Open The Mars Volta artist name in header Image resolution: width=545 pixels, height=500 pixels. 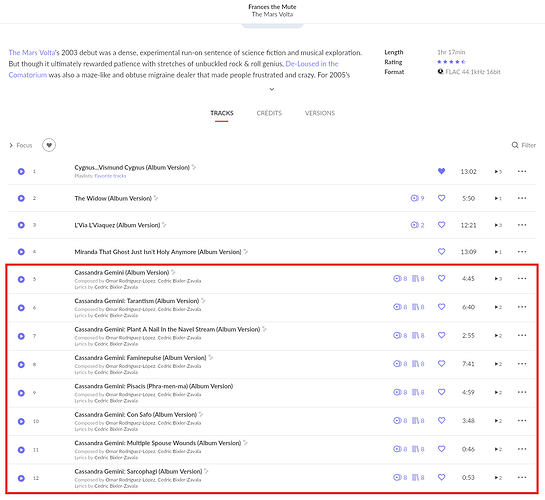pyautogui.click(x=272, y=14)
